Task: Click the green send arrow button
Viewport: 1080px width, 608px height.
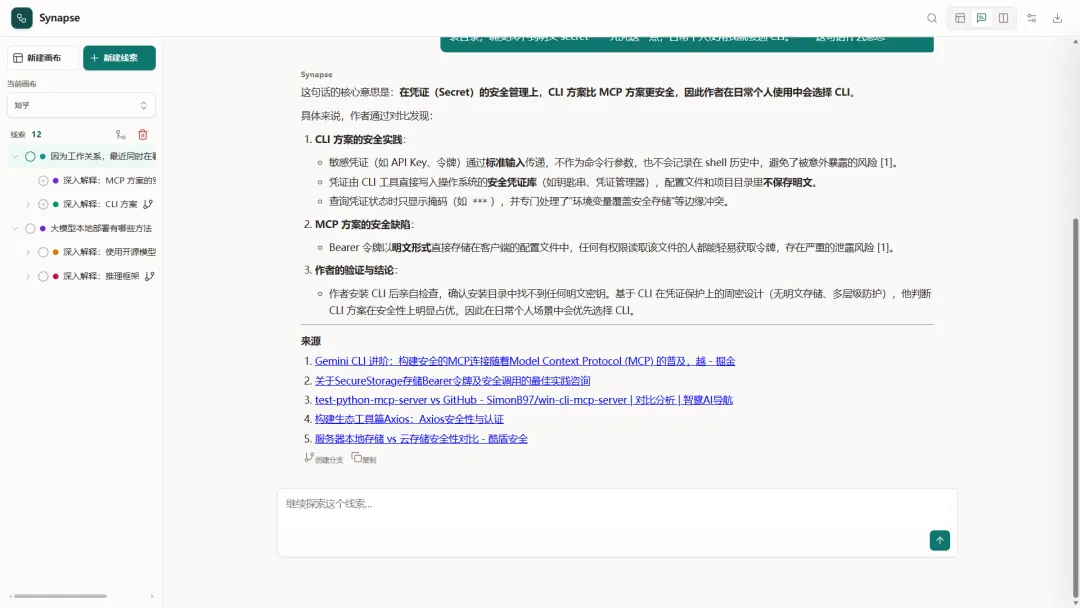Action: click(939, 541)
